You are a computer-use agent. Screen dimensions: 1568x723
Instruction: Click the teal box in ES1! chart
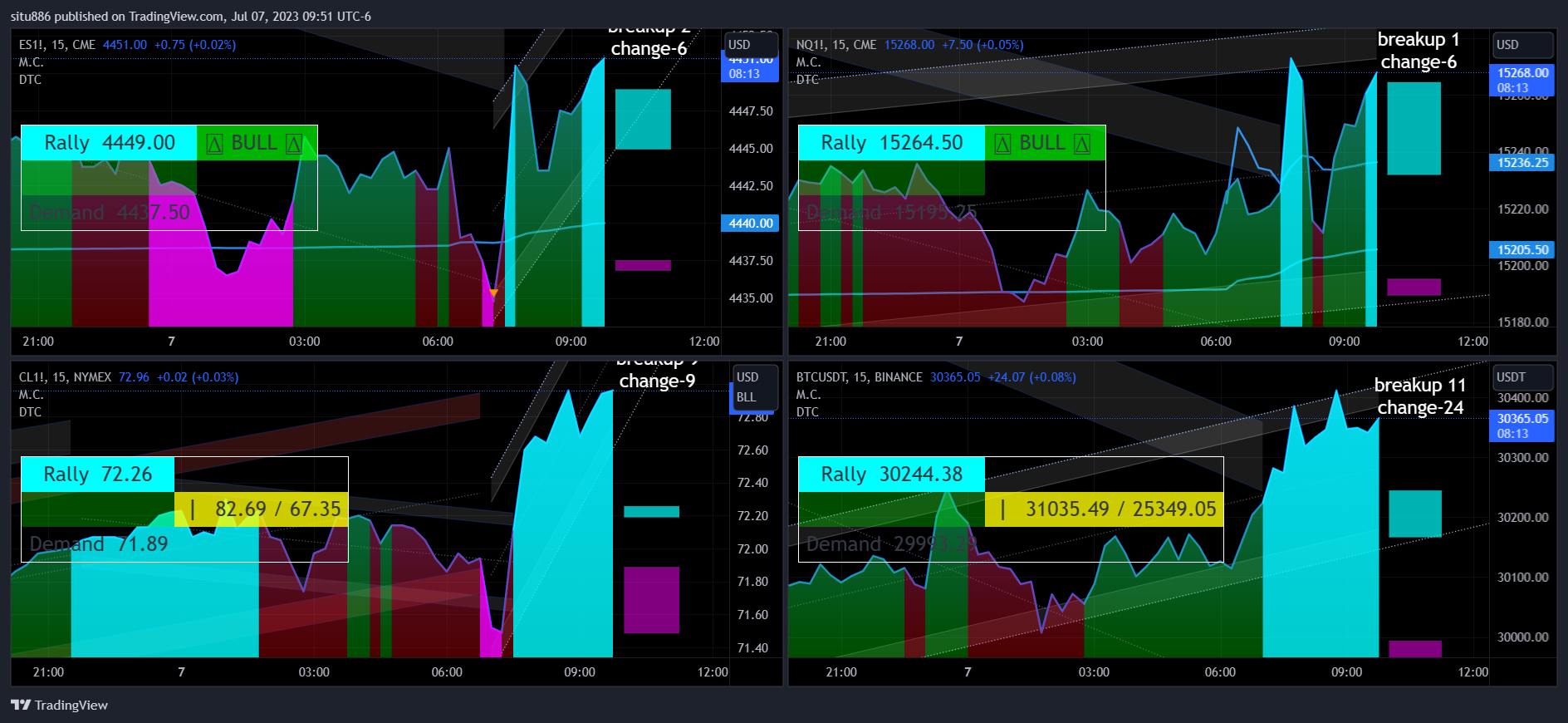[x=643, y=120]
